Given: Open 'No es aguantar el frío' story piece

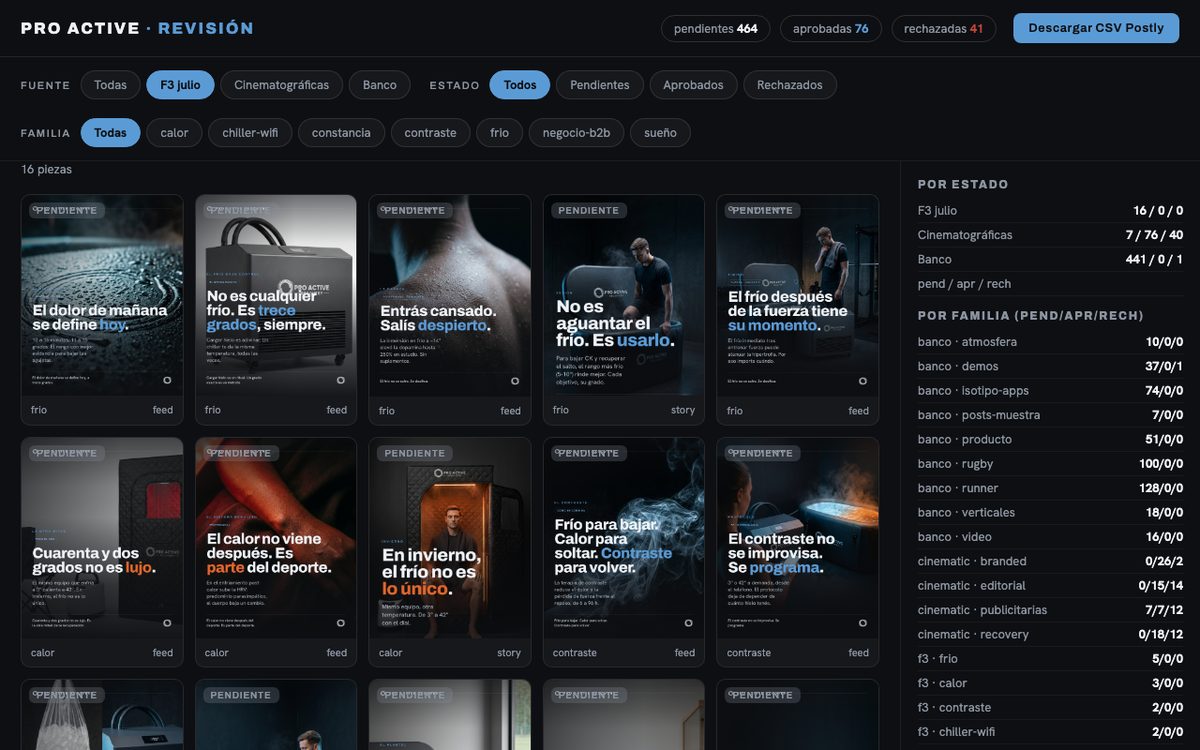Looking at the screenshot, I should (624, 309).
